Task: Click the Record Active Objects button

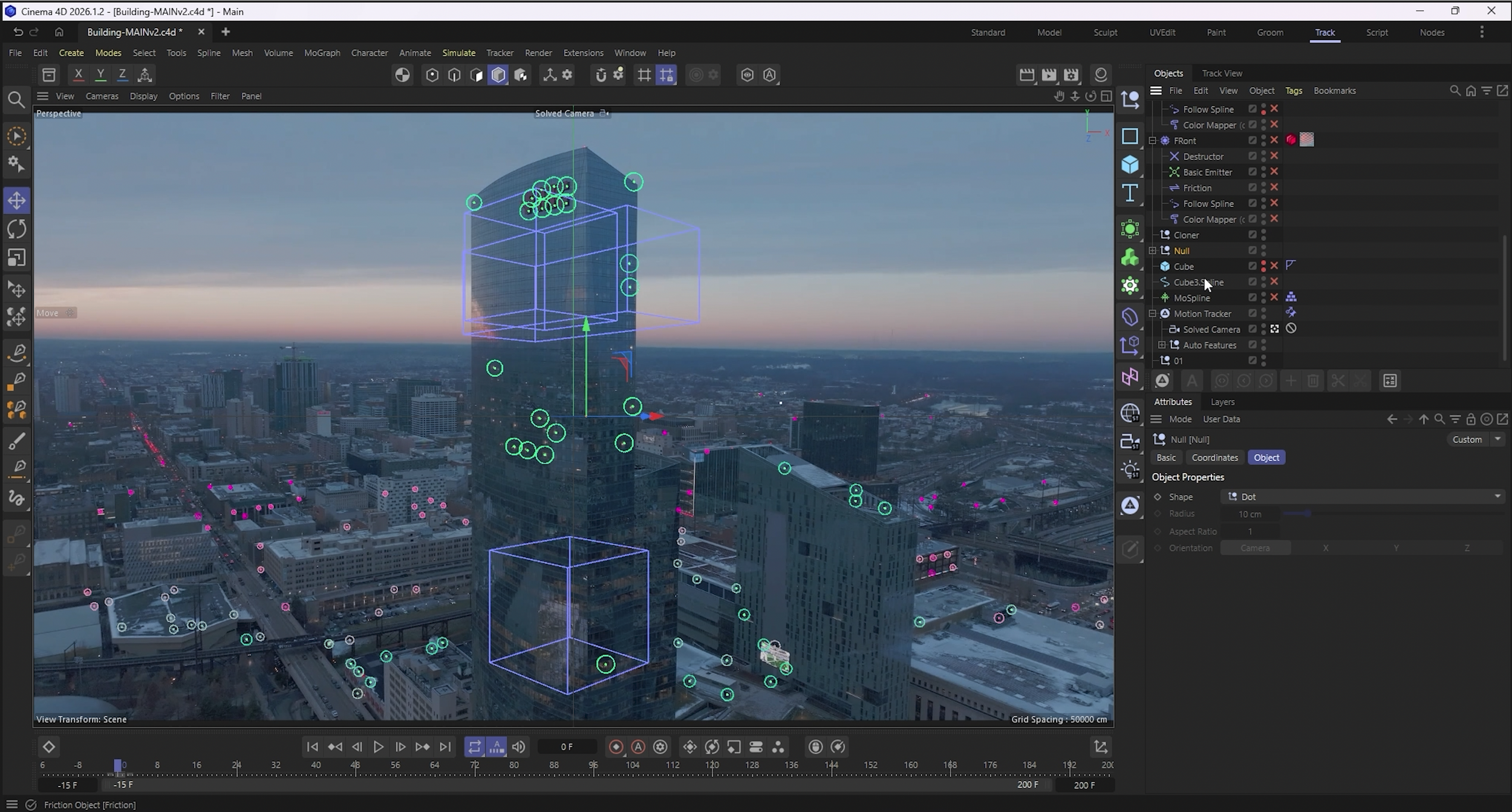Action: pos(616,747)
